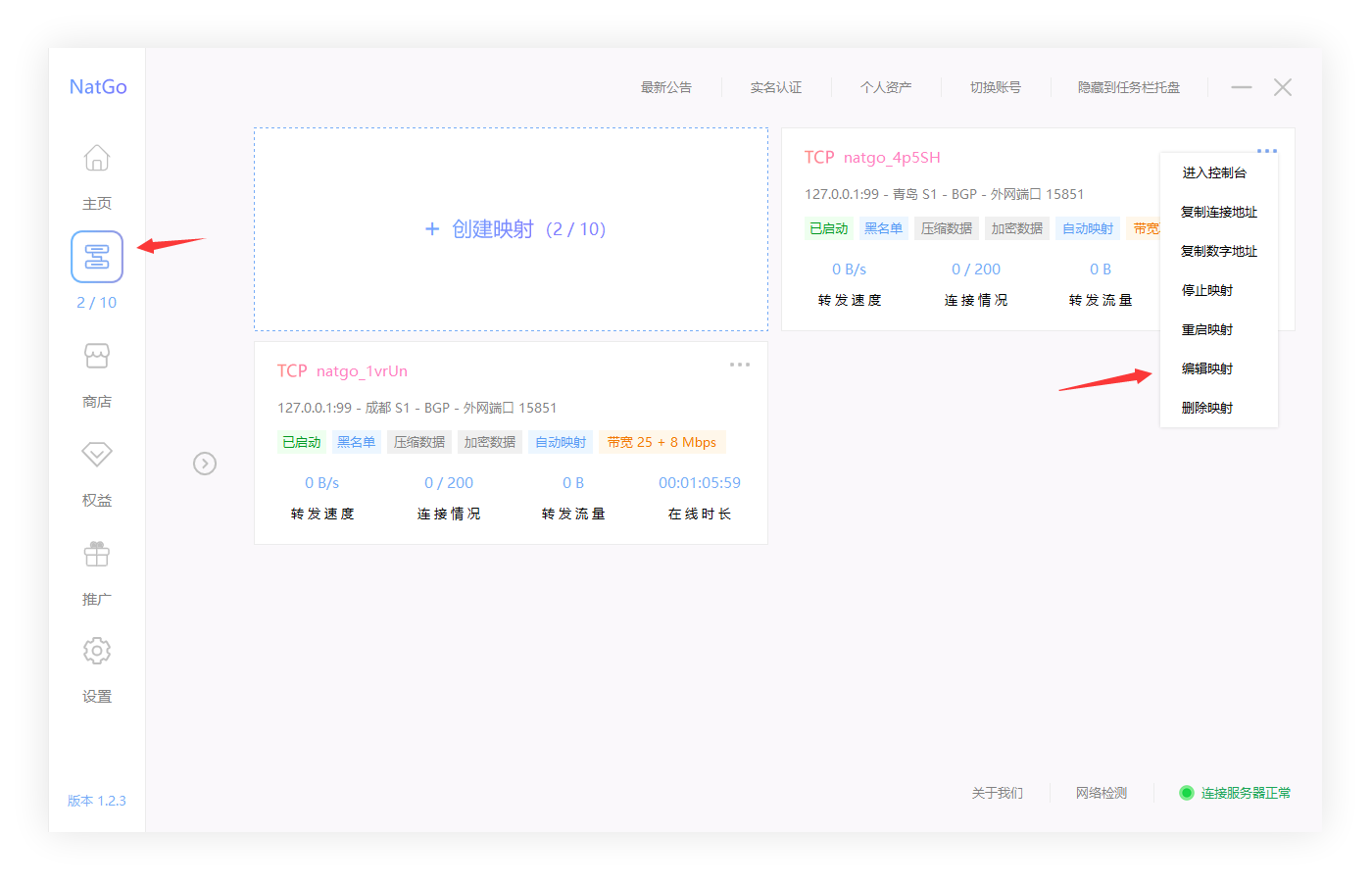The height and width of the screenshot is (882, 1372).
Task: Click the 连接服务器正常 status text
Action: [1246, 793]
